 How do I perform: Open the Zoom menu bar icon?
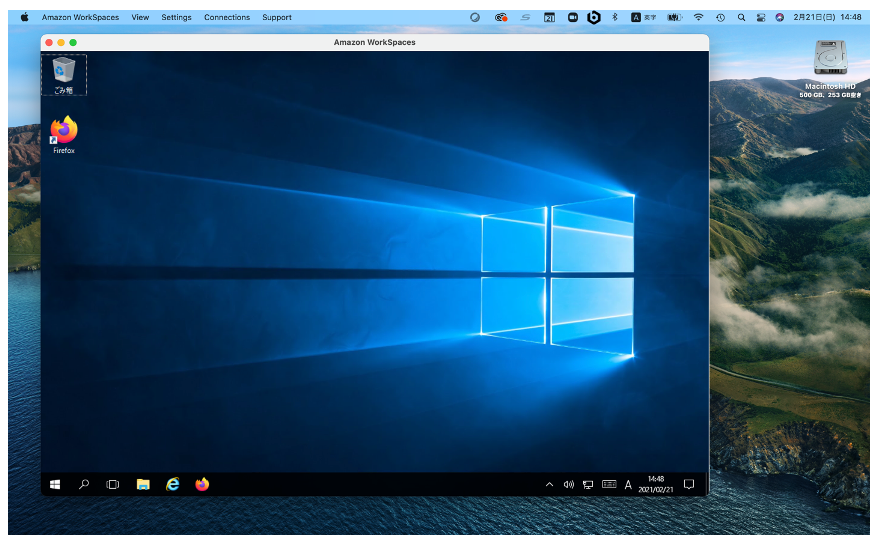[573, 17]
